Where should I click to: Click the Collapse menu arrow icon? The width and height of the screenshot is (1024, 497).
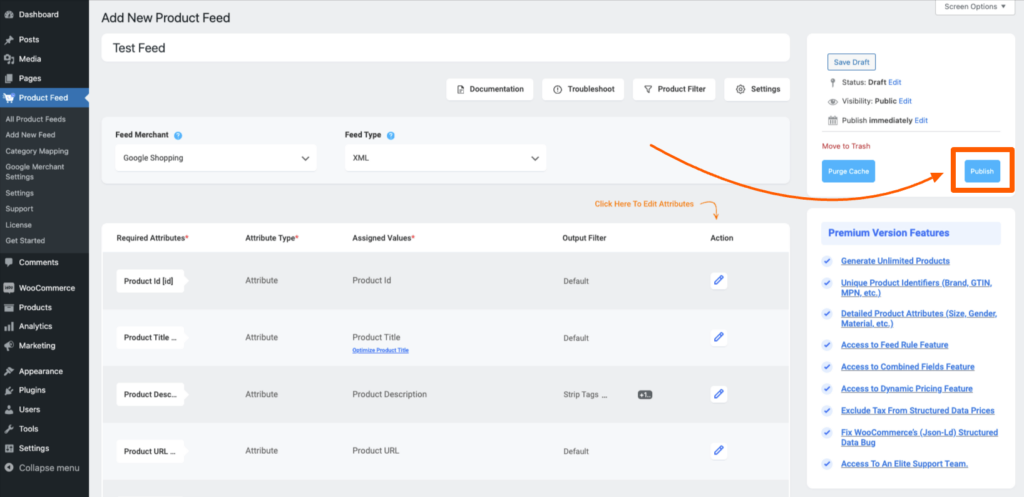(9, 468)
